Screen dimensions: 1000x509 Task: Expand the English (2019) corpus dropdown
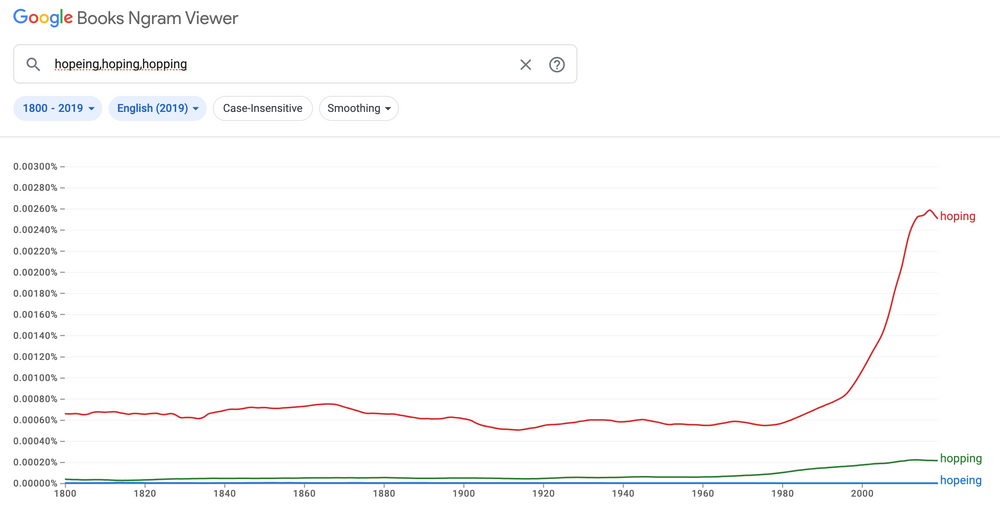coord(158,108)
